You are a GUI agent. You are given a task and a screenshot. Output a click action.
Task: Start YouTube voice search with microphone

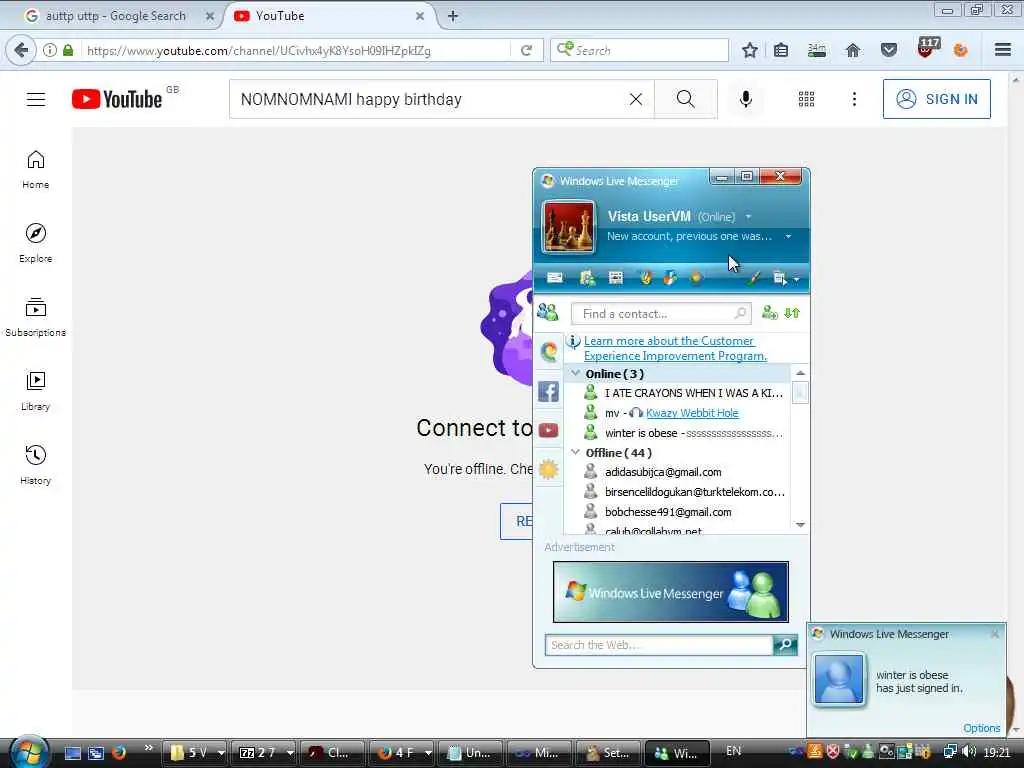[746, 99]
